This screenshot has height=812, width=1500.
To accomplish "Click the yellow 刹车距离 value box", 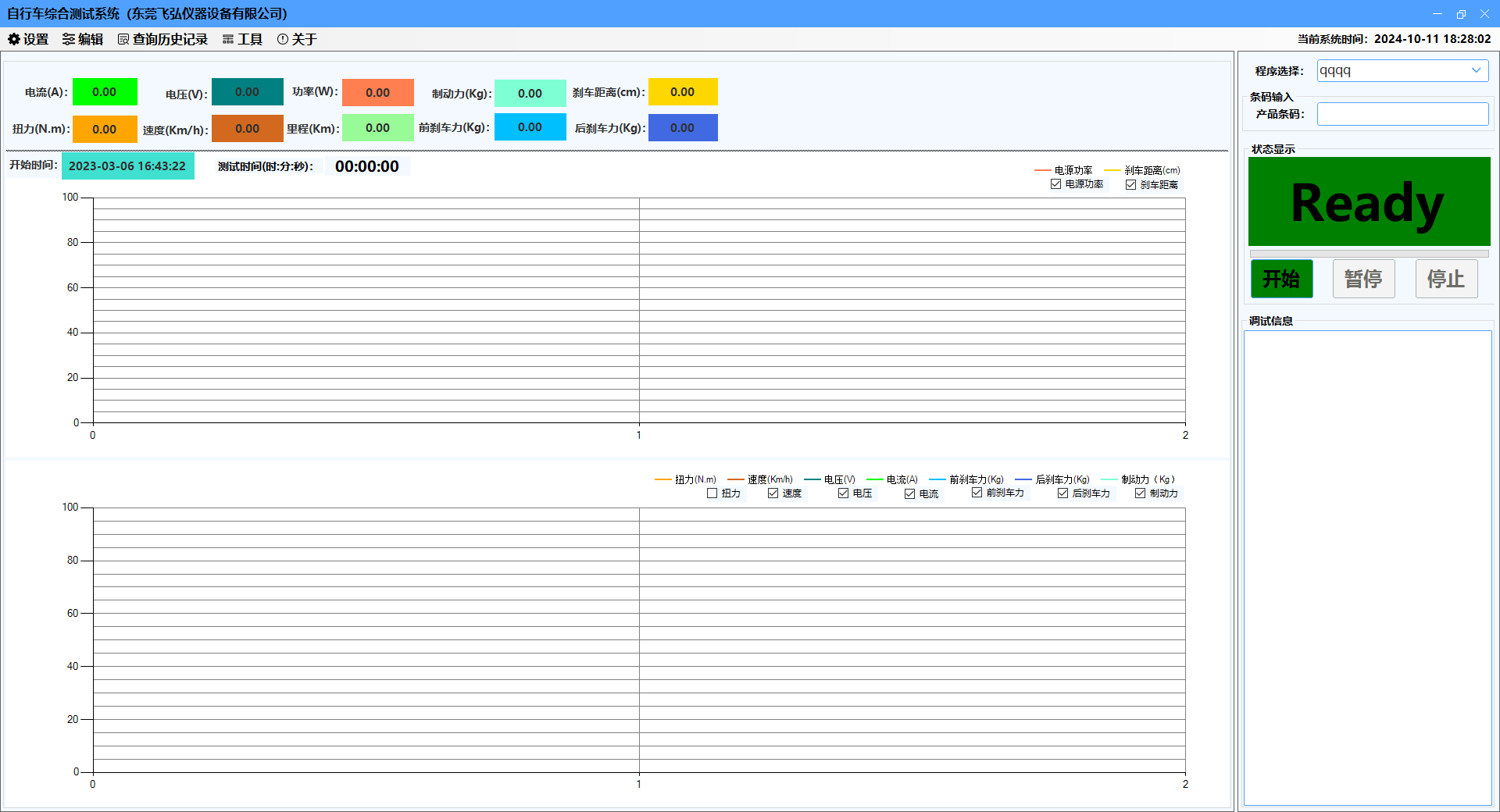I will [x=683, y=92].
